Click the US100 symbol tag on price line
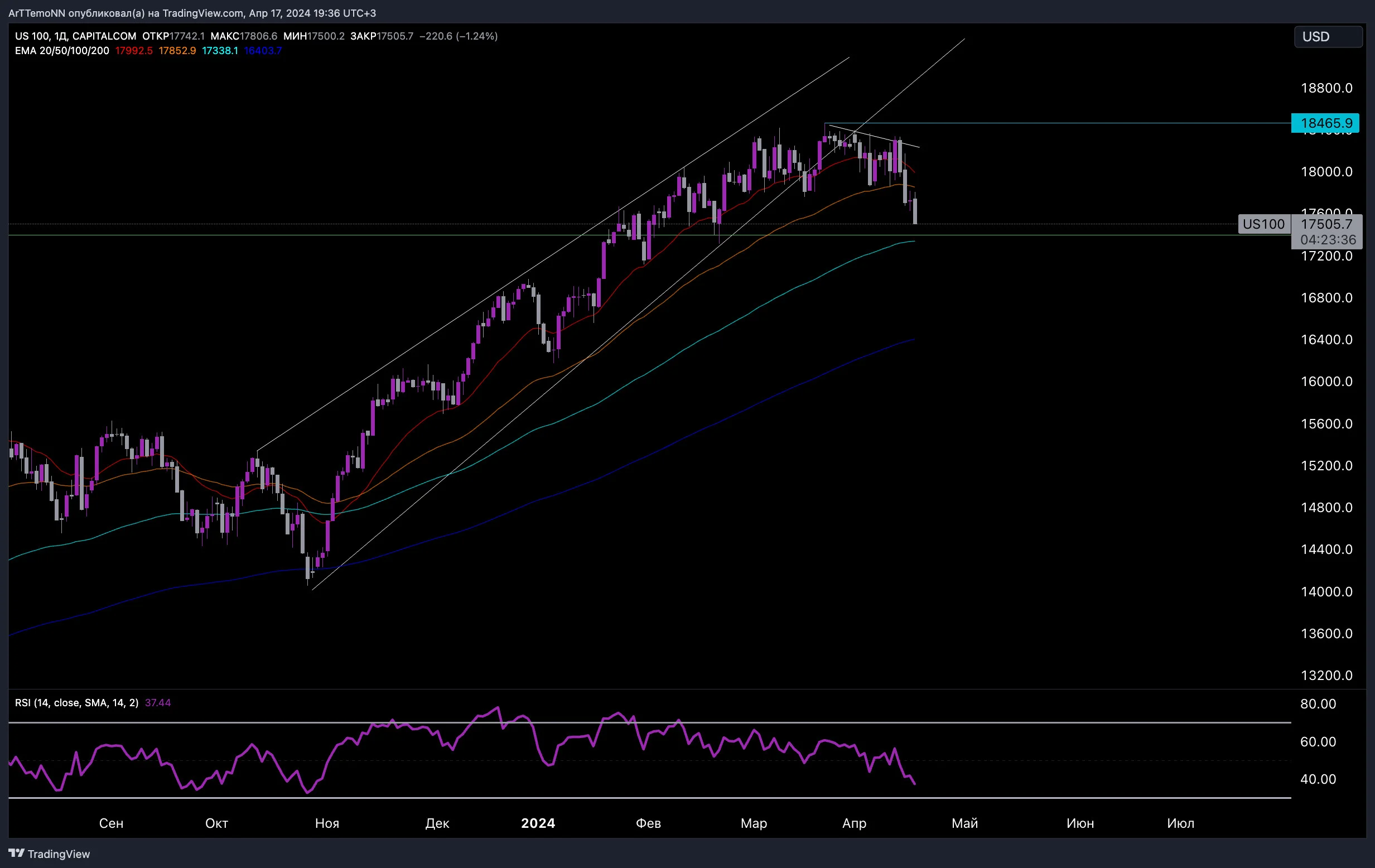 1263,224
